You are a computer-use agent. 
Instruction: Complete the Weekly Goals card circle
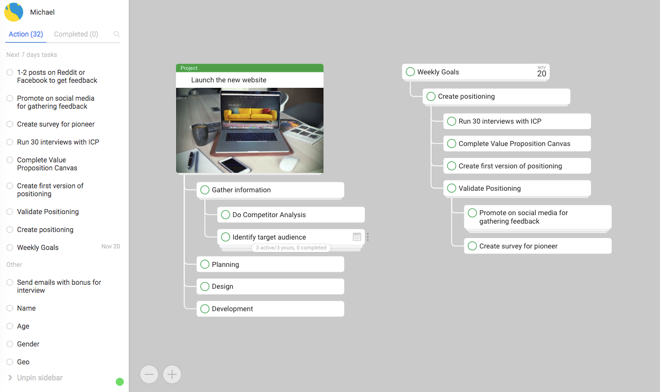410,72
